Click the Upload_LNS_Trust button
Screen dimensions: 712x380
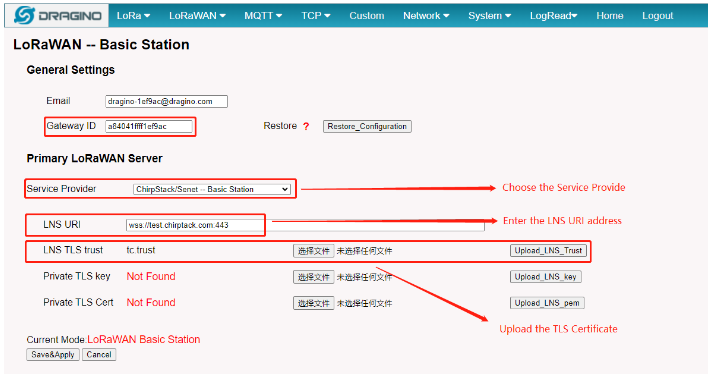click(x=548, y=251)
